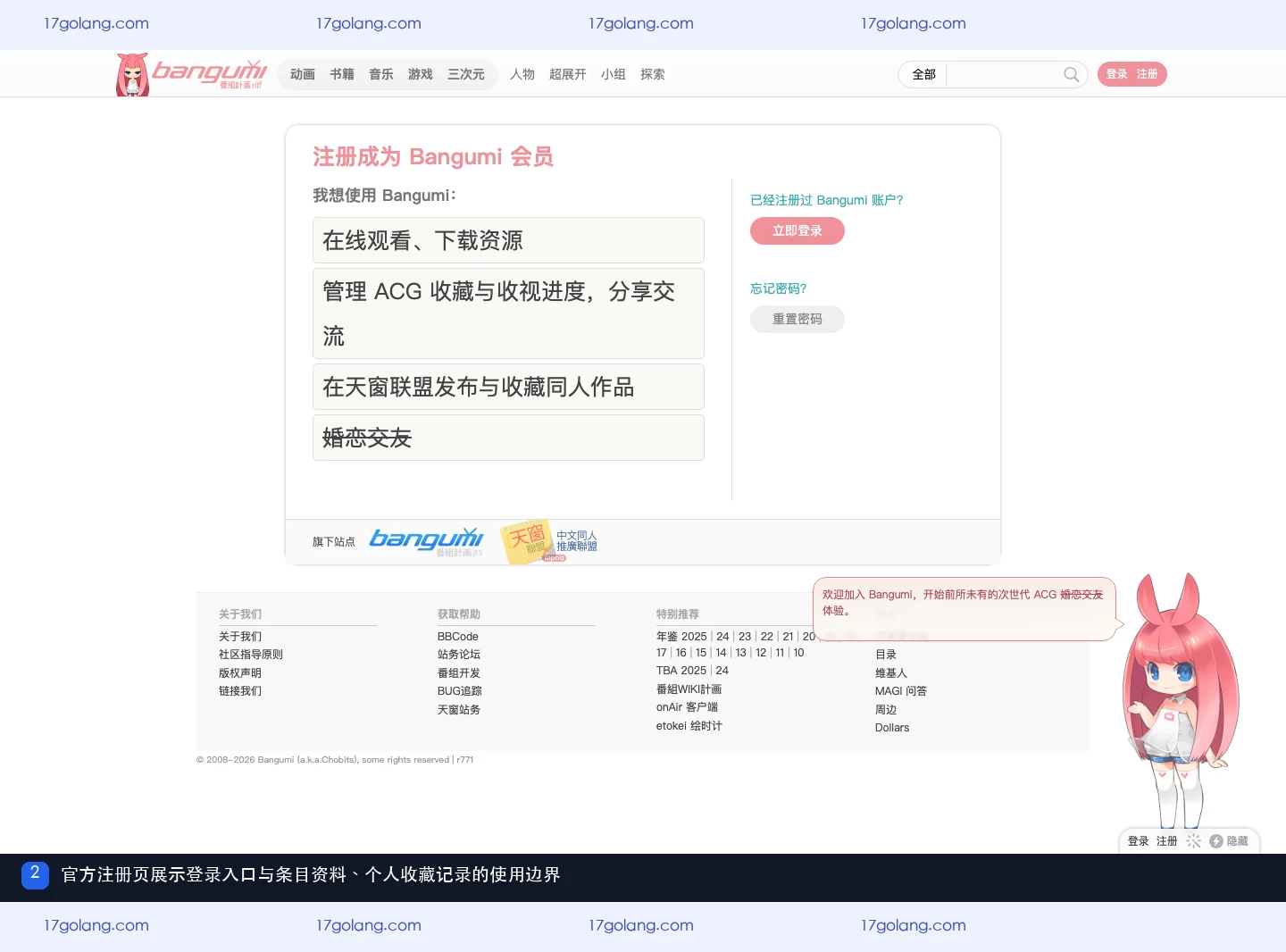Open 年鉴 year 23 link
This screenshot has width=1286, height=952.
745,637
